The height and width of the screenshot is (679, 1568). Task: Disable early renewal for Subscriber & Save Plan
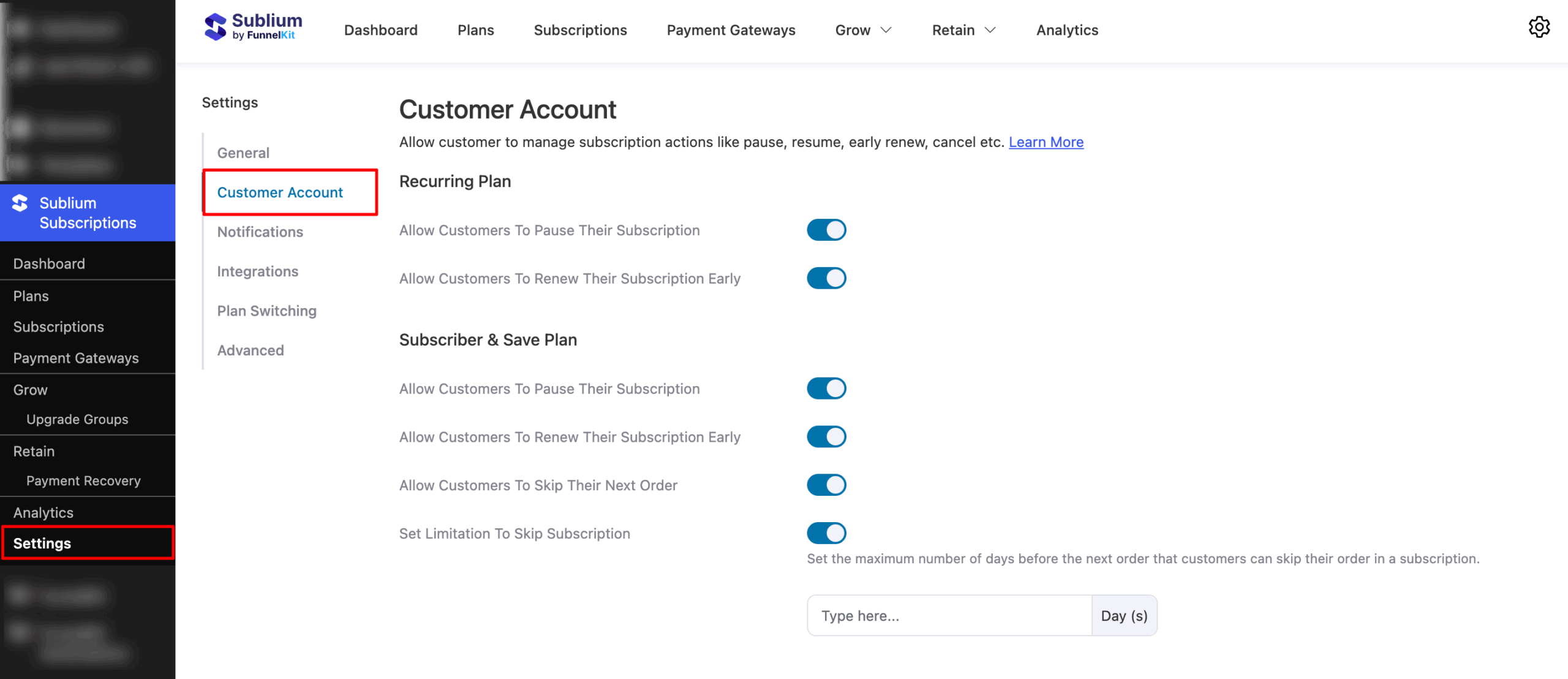[826, 436]
